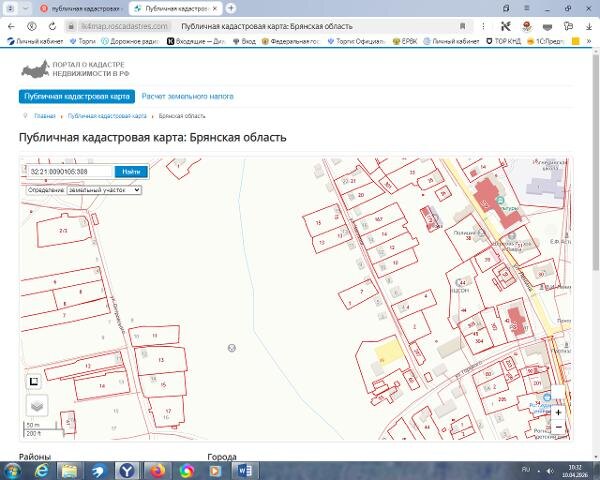Image resolution: width=600 pixels, height=480 pixels.
Task: Open the browser hamburger menu
Action: tap(527, 8)
